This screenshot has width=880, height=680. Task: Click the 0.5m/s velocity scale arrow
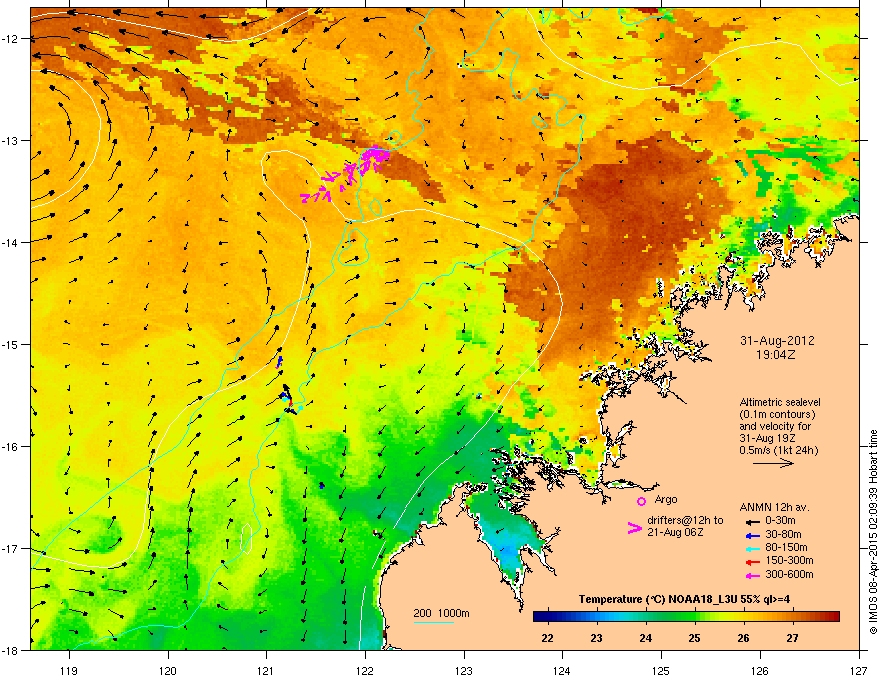point(773,463)
